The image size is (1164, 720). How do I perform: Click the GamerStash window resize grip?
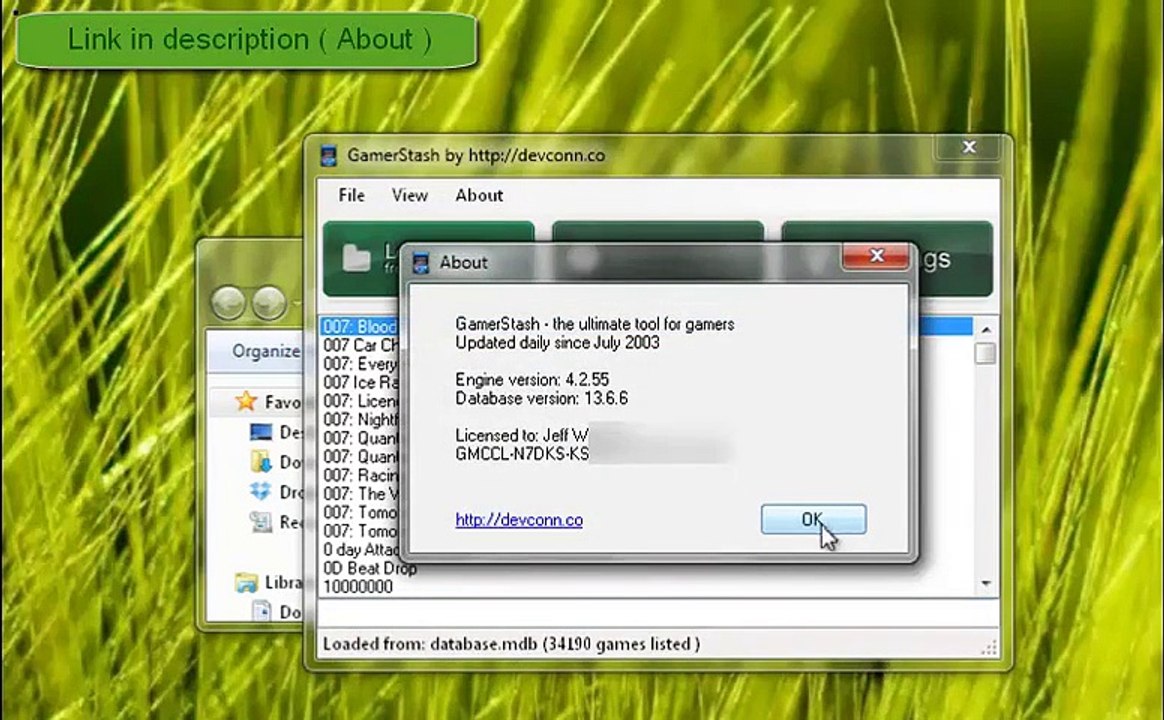pos(990,647)
